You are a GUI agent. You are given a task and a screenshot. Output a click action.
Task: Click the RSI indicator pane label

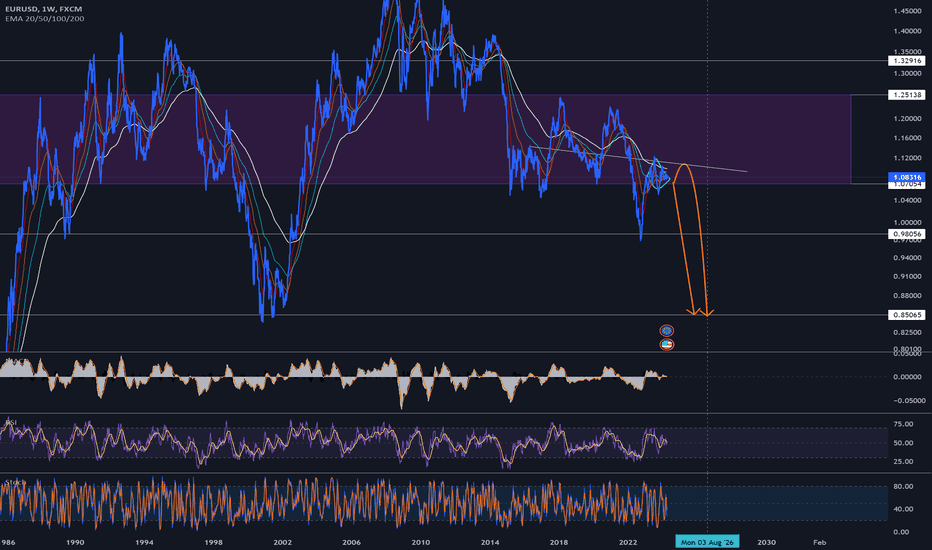pos(11,422)
